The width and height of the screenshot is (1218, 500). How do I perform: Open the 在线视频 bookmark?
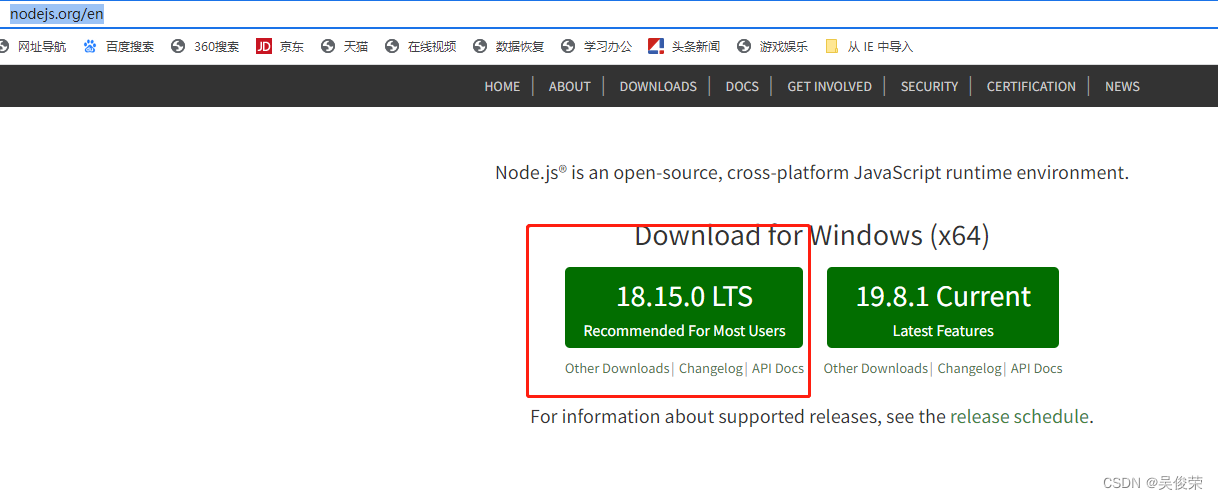pyautogui.click(x=432, y=46)
